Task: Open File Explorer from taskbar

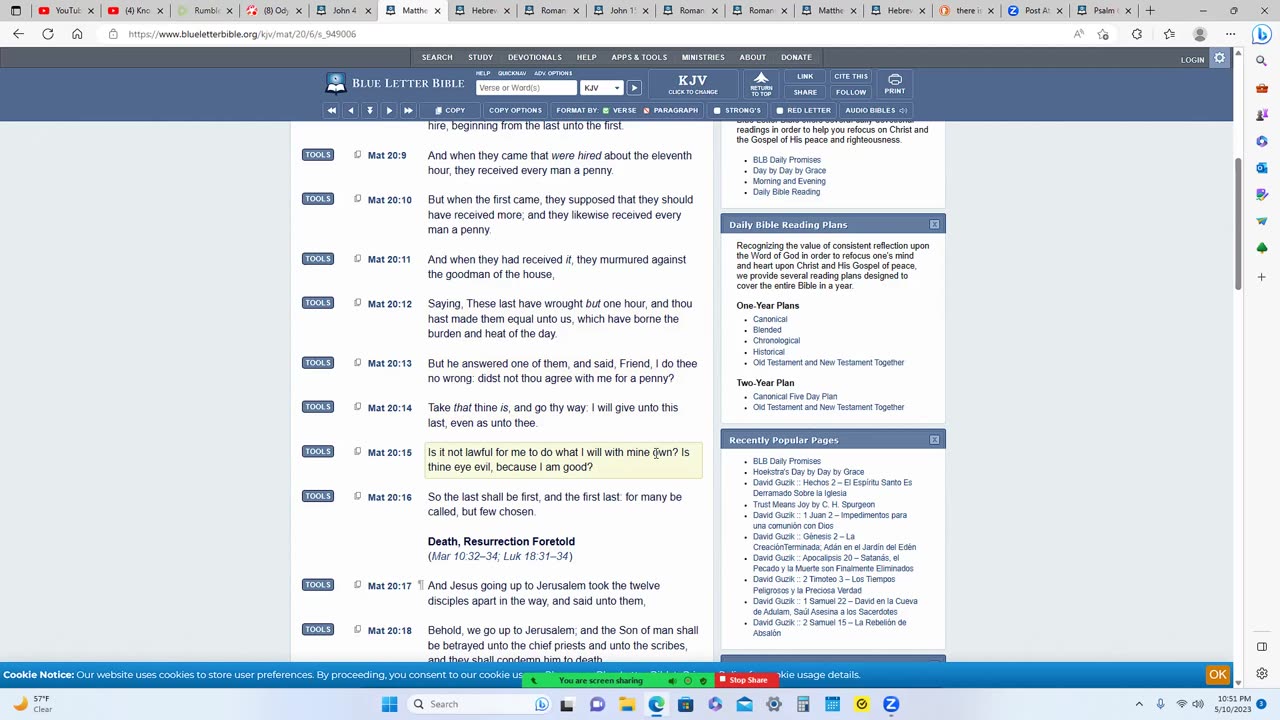Action: tap(626, 704)
